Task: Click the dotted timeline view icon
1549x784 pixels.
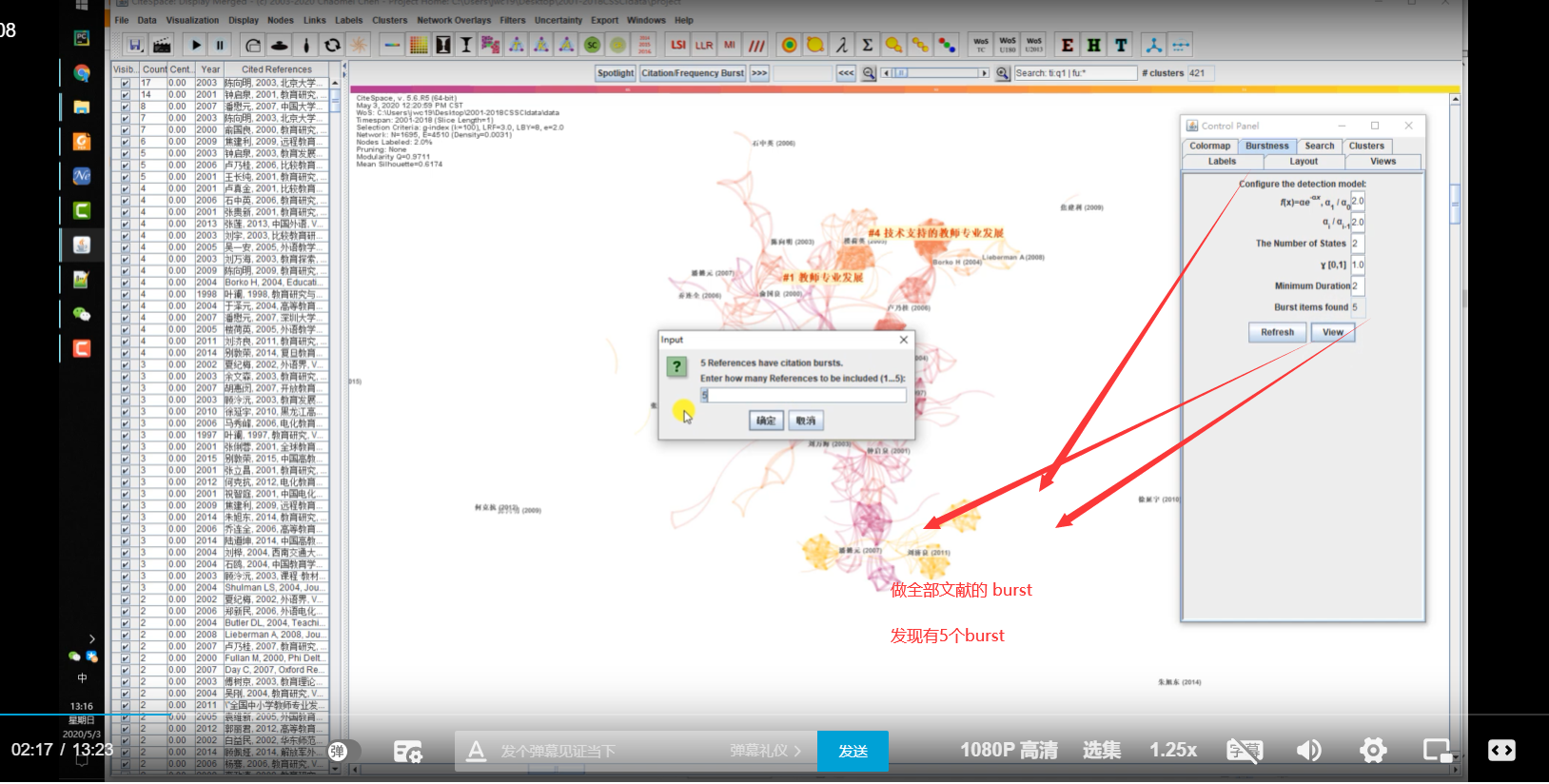Action: [x=1181, y=45]
